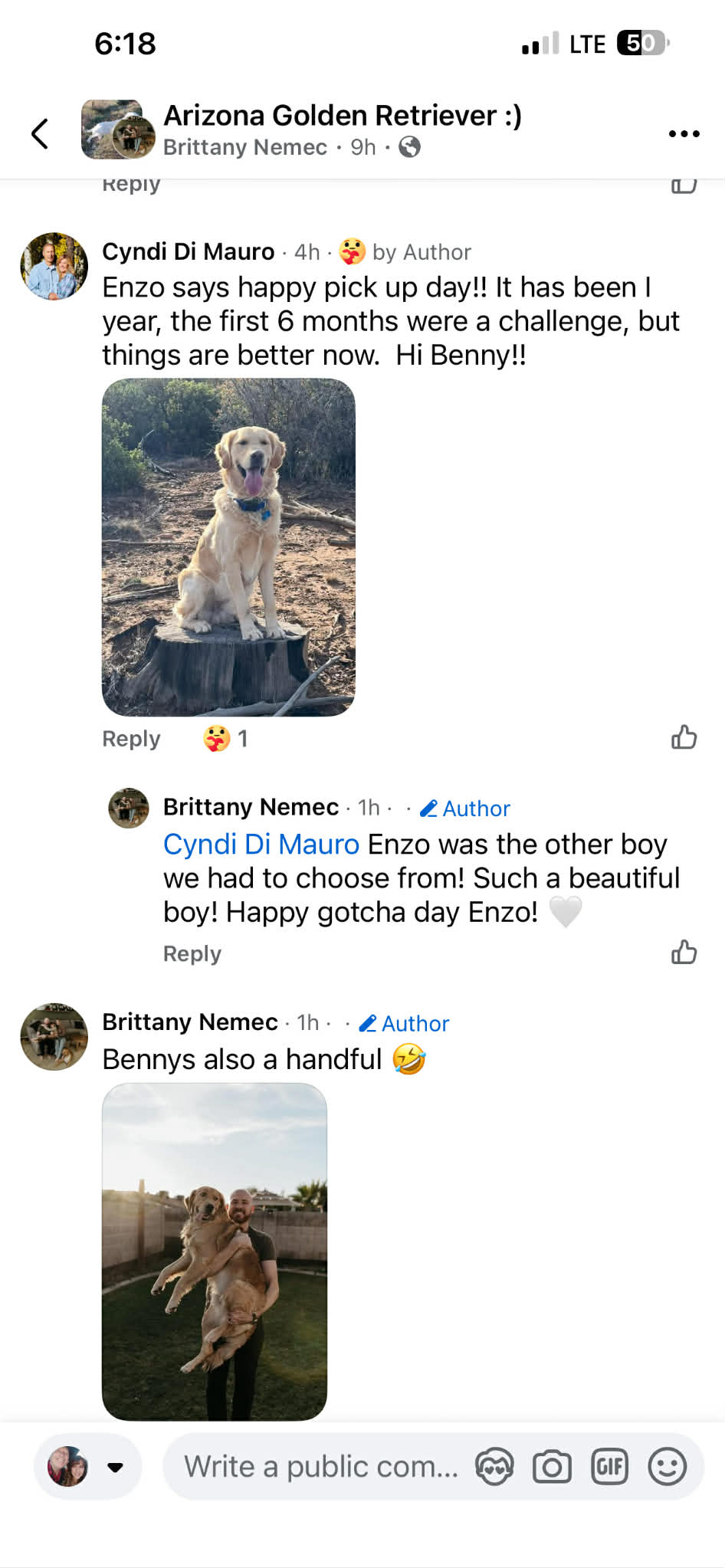The width and height of the screenshot is (725, 1568).
Task: Write a public comment input field
Action: pos(320,1467)
